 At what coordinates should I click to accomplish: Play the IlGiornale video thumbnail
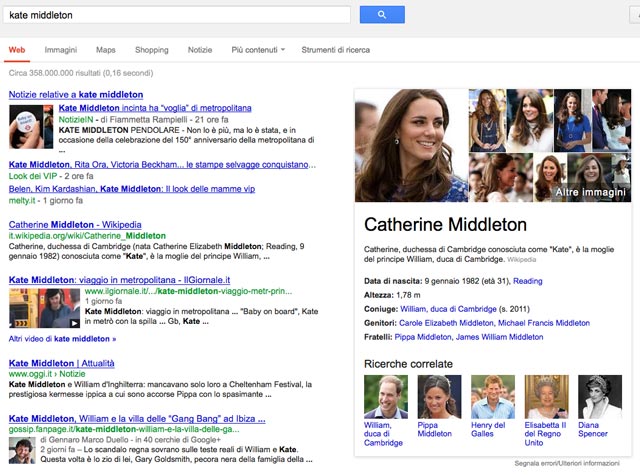click(x=44, y=308)
